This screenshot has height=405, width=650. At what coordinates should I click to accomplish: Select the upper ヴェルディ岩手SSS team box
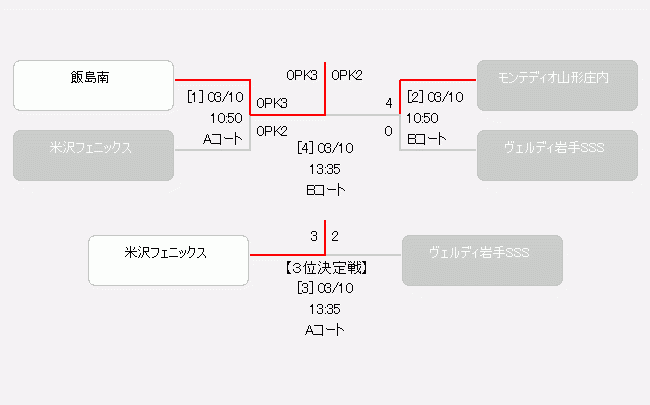557,155
